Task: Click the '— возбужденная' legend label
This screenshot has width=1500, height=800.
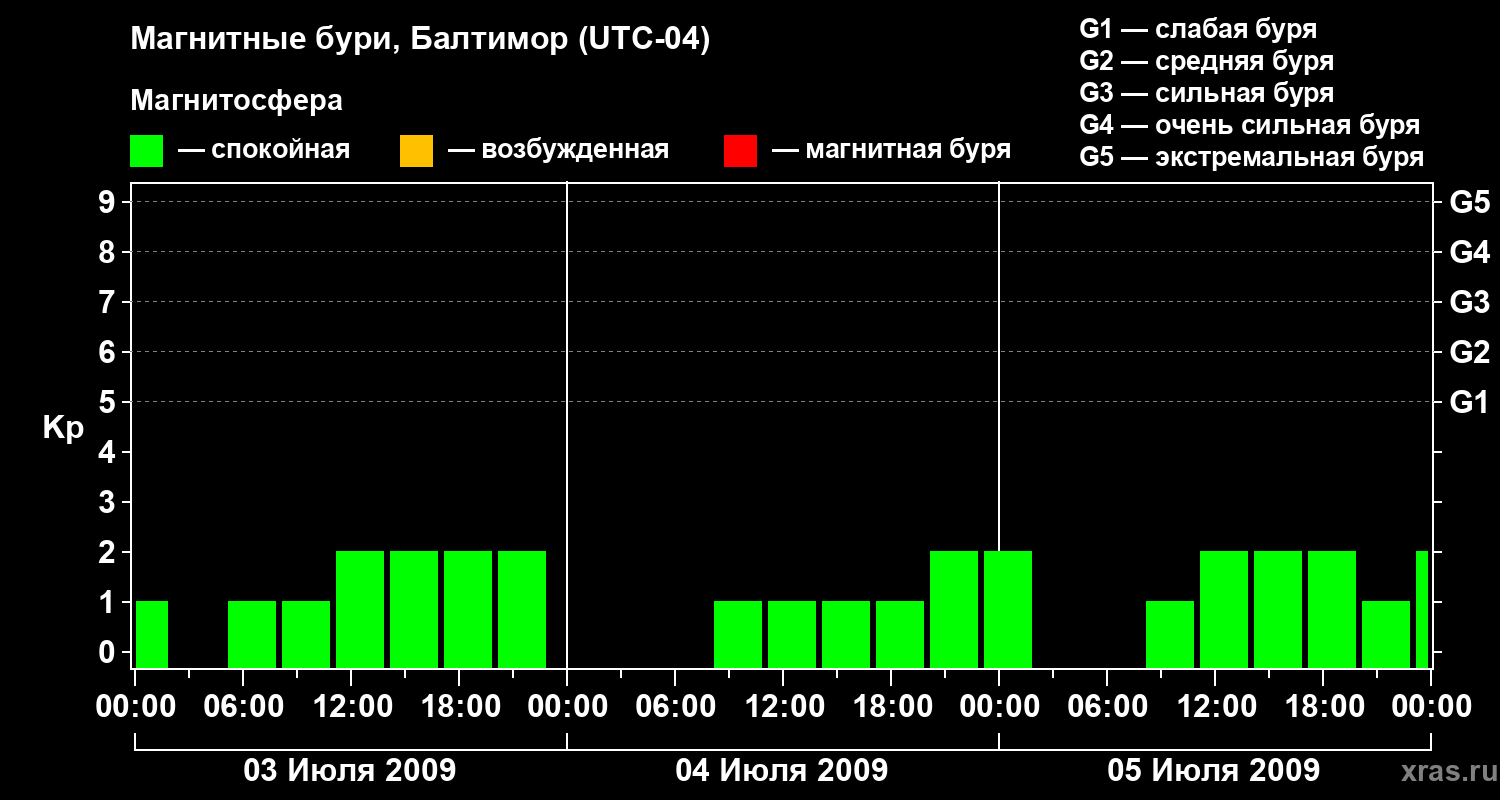Action: [558, 151]
